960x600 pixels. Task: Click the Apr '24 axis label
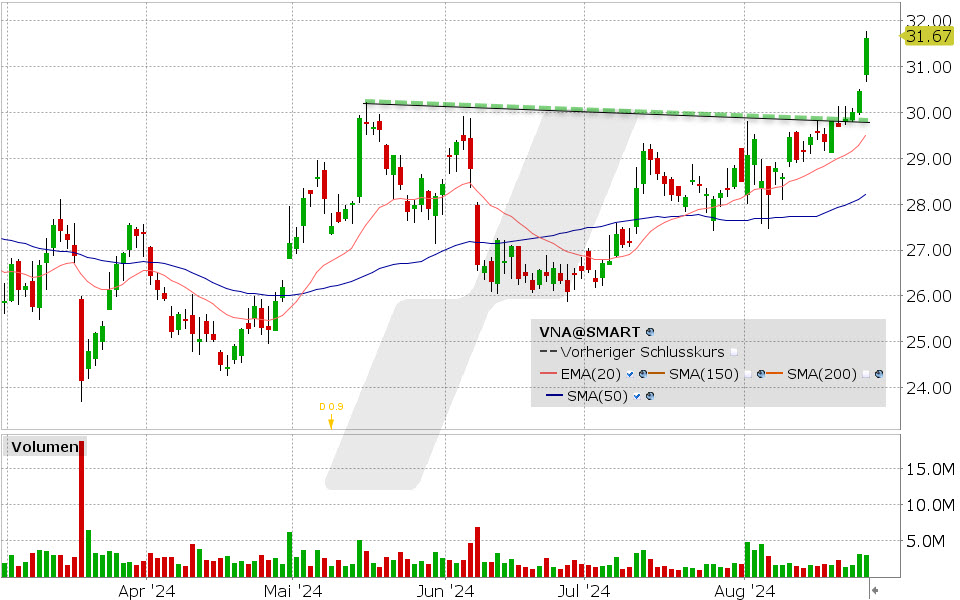point(146,591)
